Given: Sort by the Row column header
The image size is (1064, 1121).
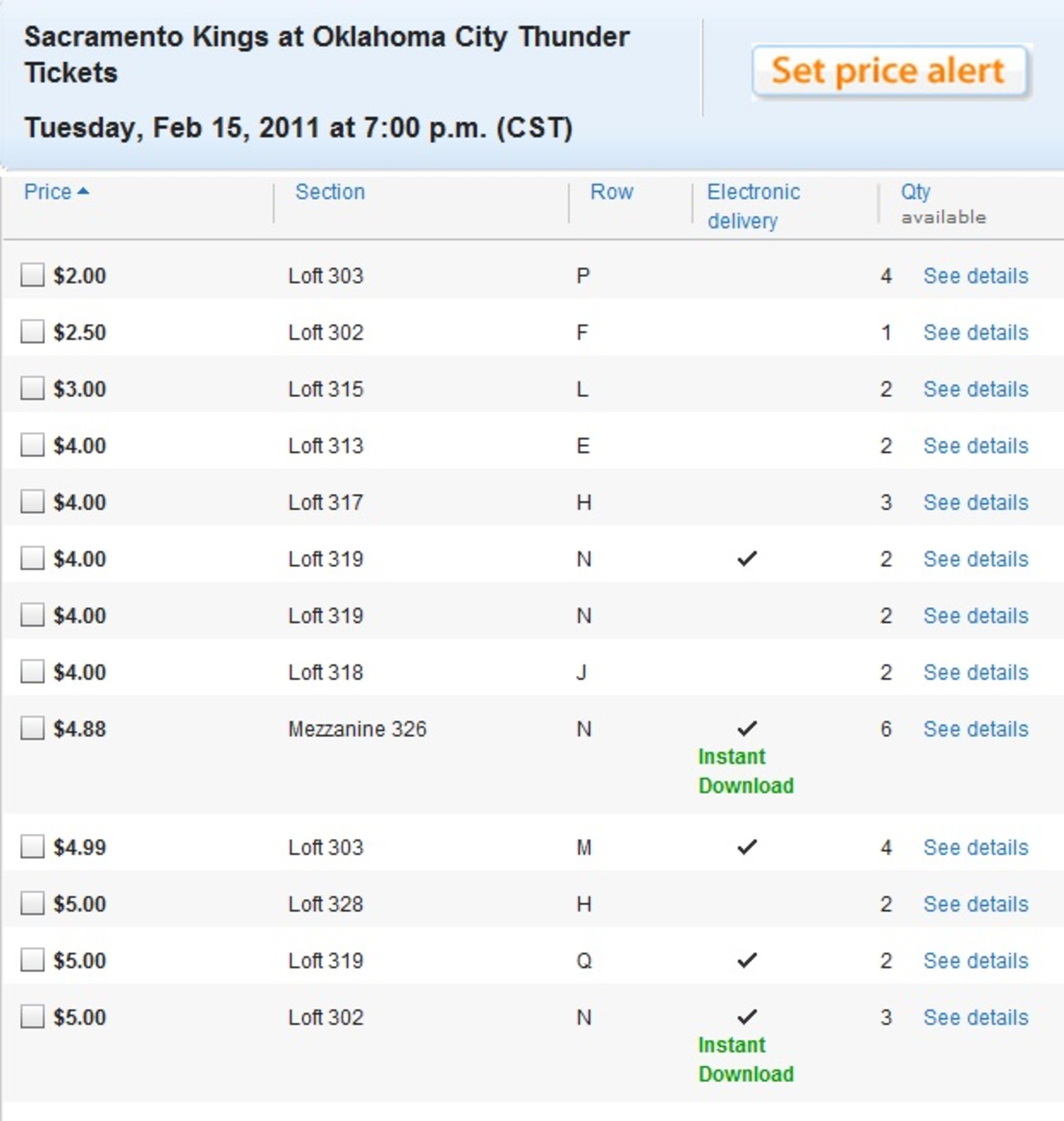Looking at the screenshot, I should [611, 192].
